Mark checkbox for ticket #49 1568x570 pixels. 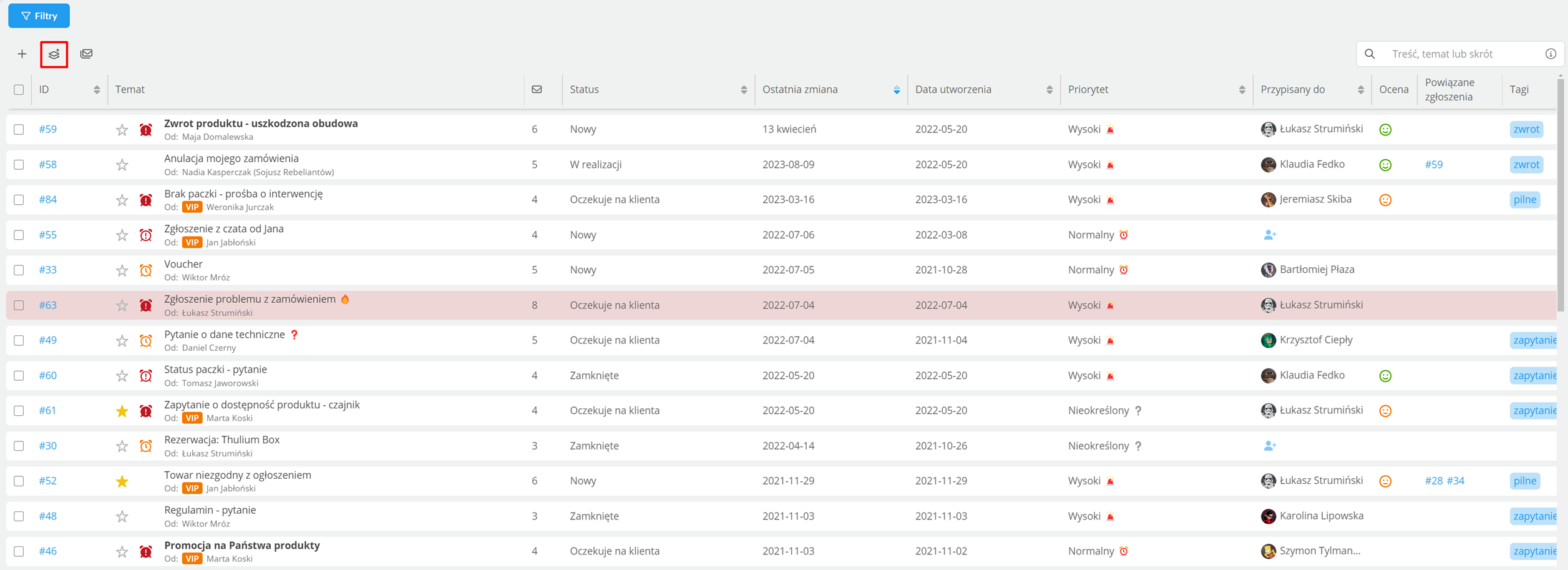tap(19, 340)
